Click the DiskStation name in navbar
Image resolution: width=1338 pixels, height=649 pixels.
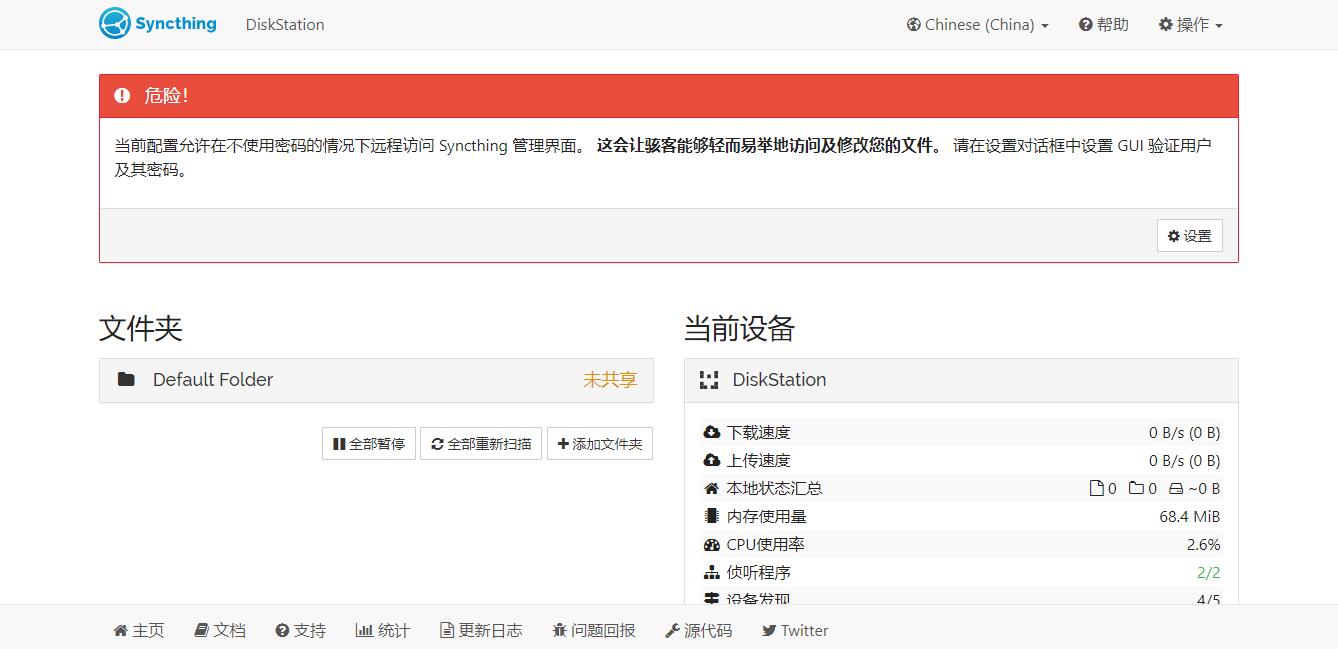(x=285, y=24)
